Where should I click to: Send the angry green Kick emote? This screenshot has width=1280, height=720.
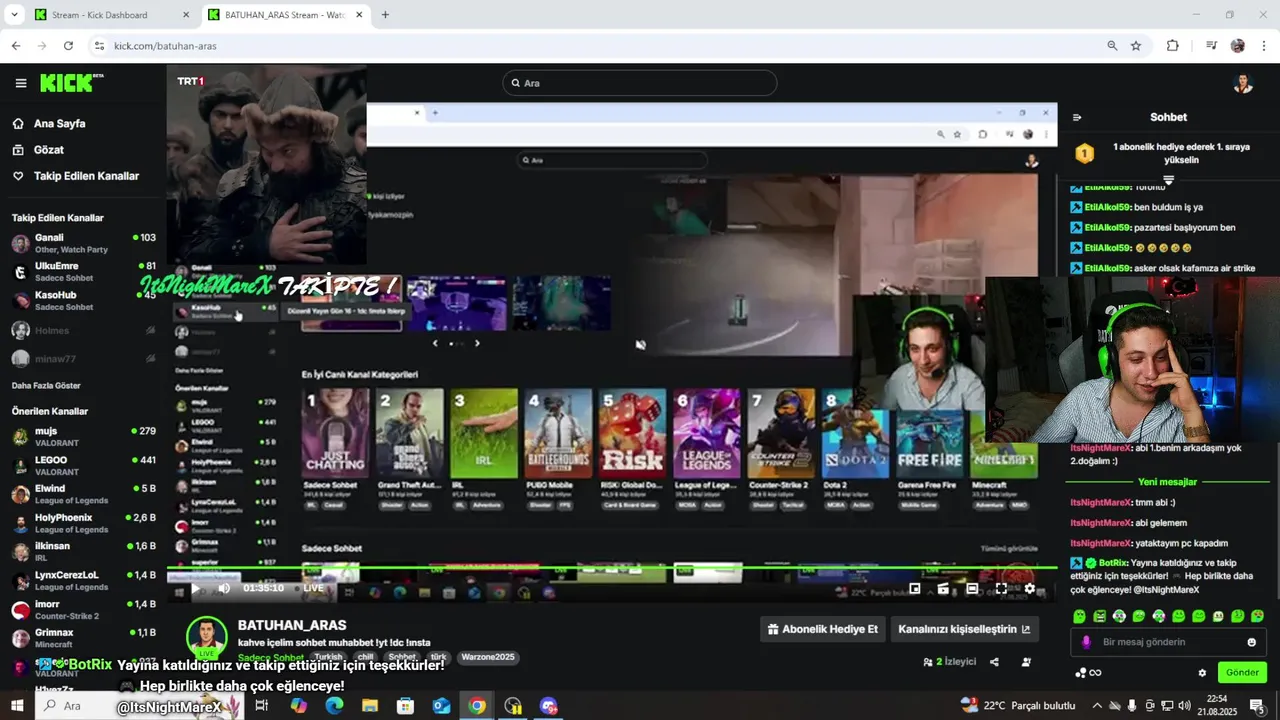tap(1099, 616)
